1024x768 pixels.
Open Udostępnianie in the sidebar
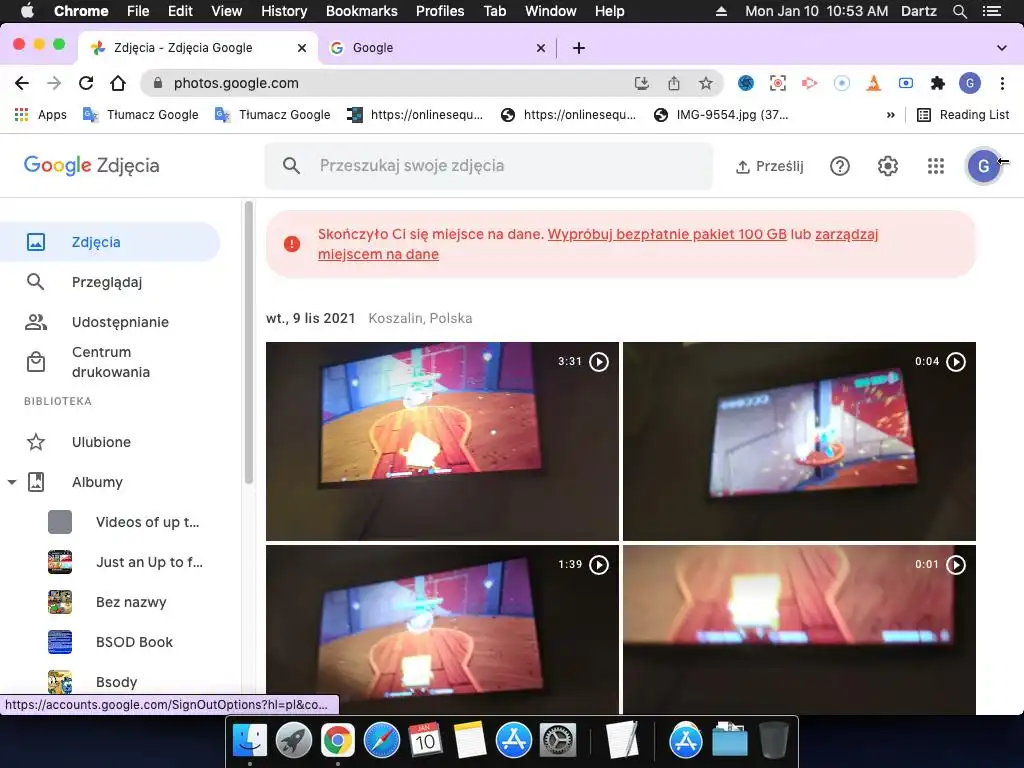point(110,322)
